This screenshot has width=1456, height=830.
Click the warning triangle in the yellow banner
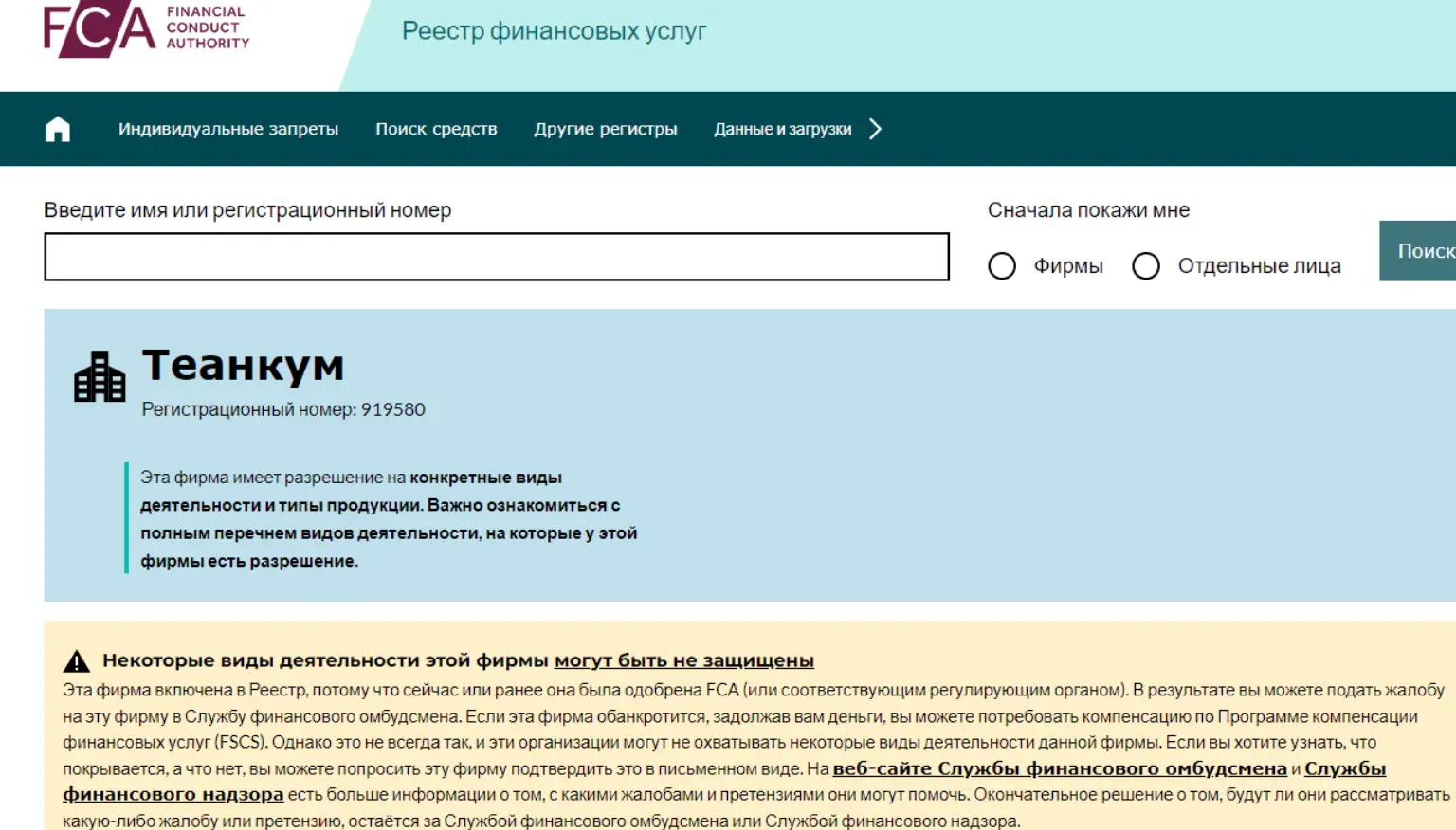[x=76, y=659]
